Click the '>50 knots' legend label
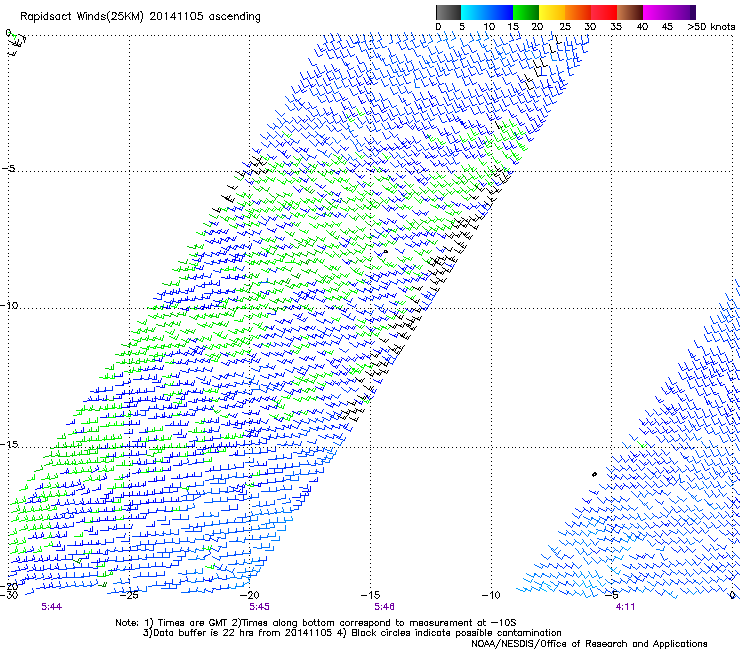This screenshot has width=740, height=650. 711,27
